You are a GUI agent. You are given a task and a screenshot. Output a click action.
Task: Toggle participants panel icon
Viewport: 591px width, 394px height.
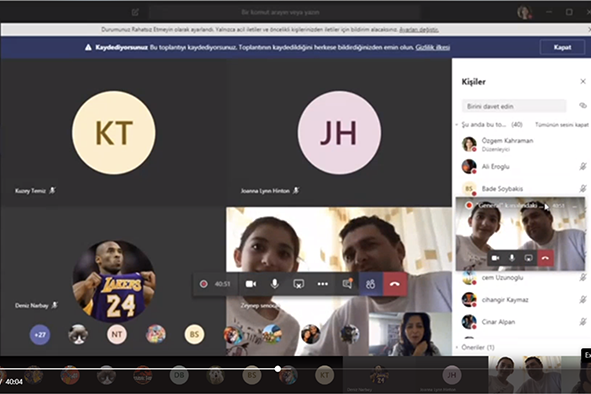click(x=370, y=284)
